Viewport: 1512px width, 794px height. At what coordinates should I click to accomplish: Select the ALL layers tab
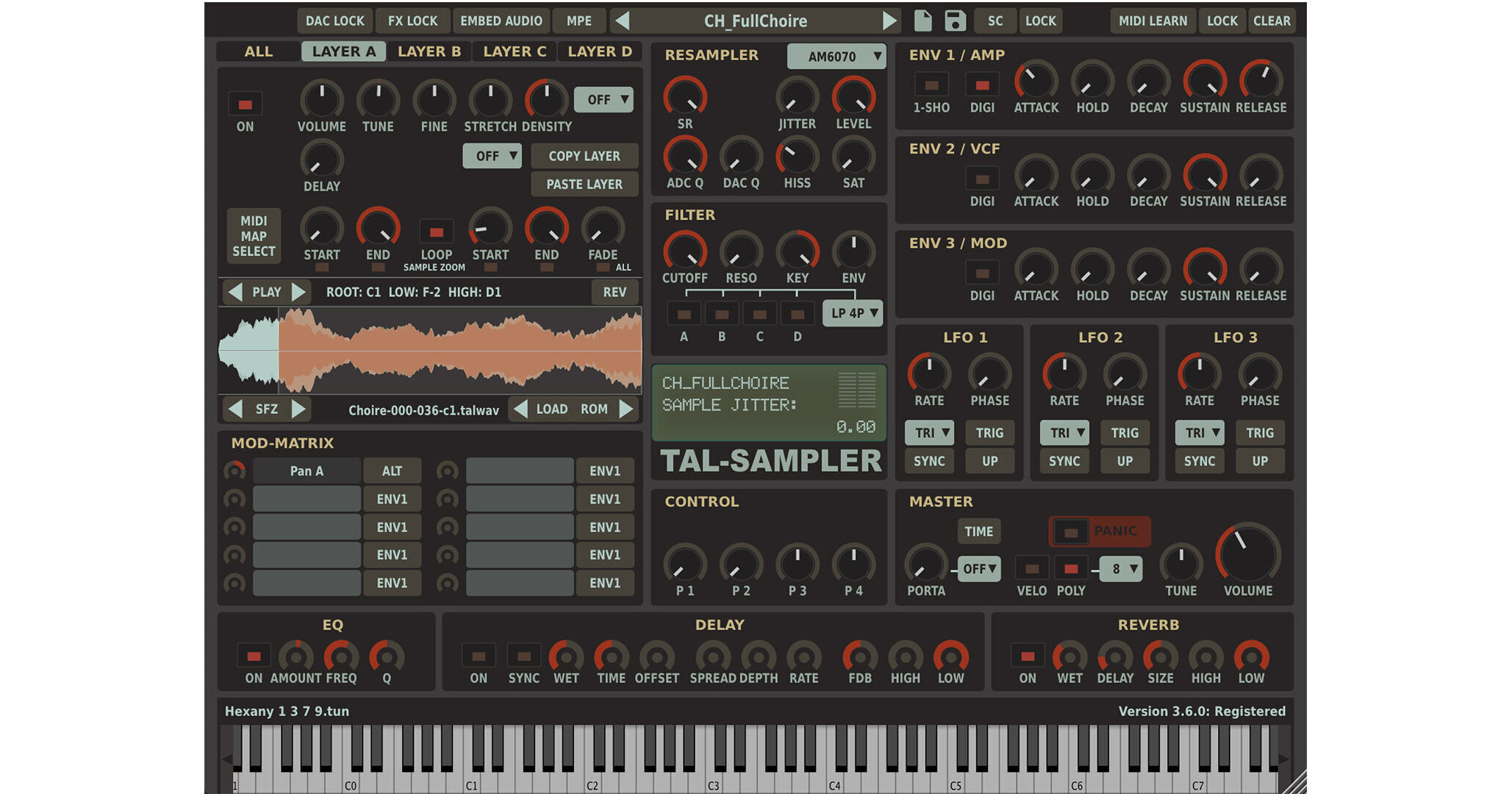[x=258, y=51]
